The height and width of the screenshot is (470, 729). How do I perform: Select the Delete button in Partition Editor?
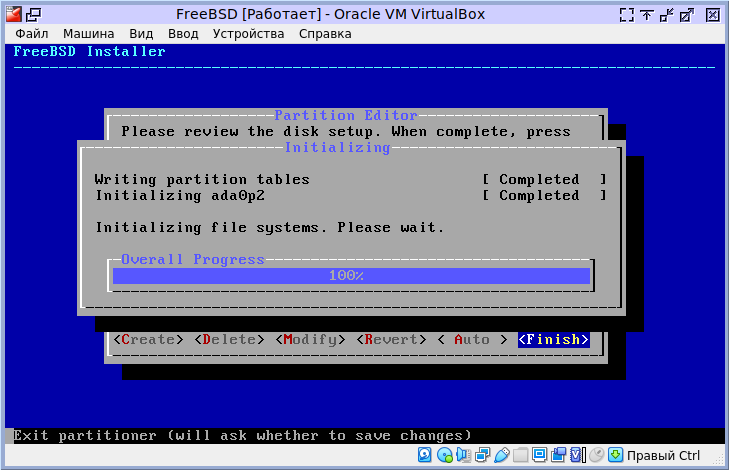click(x=229, y=339)
